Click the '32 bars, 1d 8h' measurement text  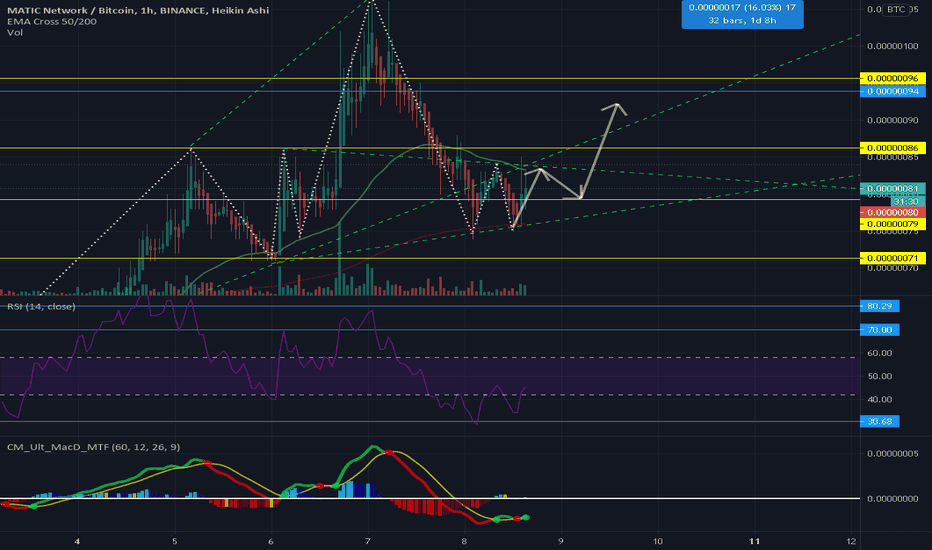[x=742, y=20]
